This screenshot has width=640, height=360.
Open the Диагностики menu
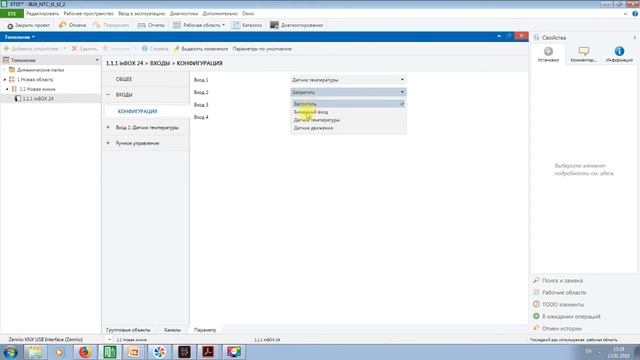click(184, 13)
